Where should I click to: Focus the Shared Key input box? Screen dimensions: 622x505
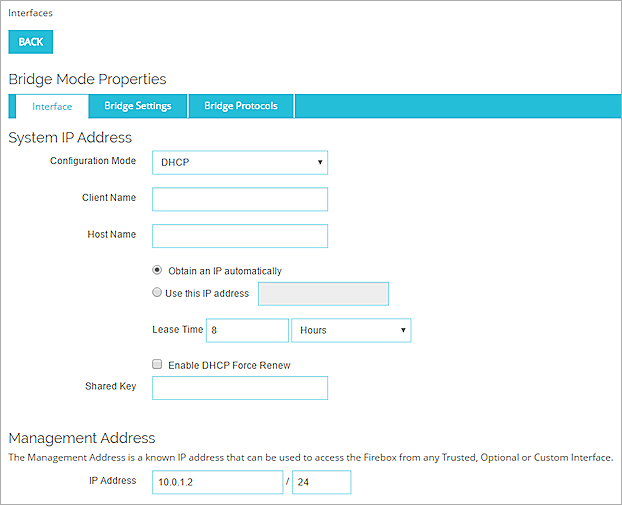(240, 388)
